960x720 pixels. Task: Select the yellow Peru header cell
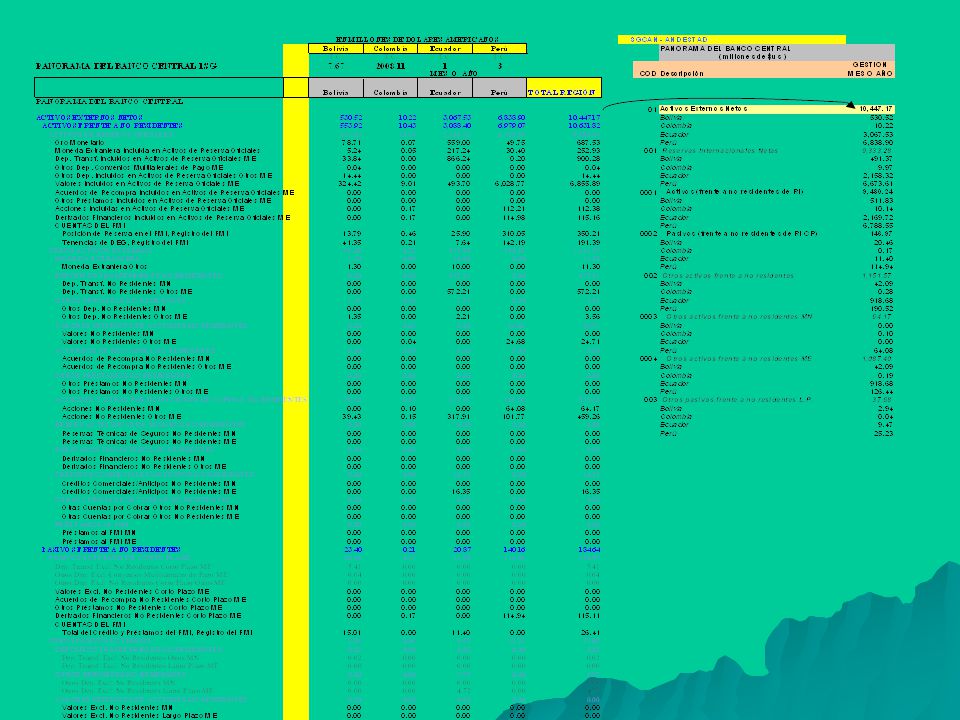499,48
